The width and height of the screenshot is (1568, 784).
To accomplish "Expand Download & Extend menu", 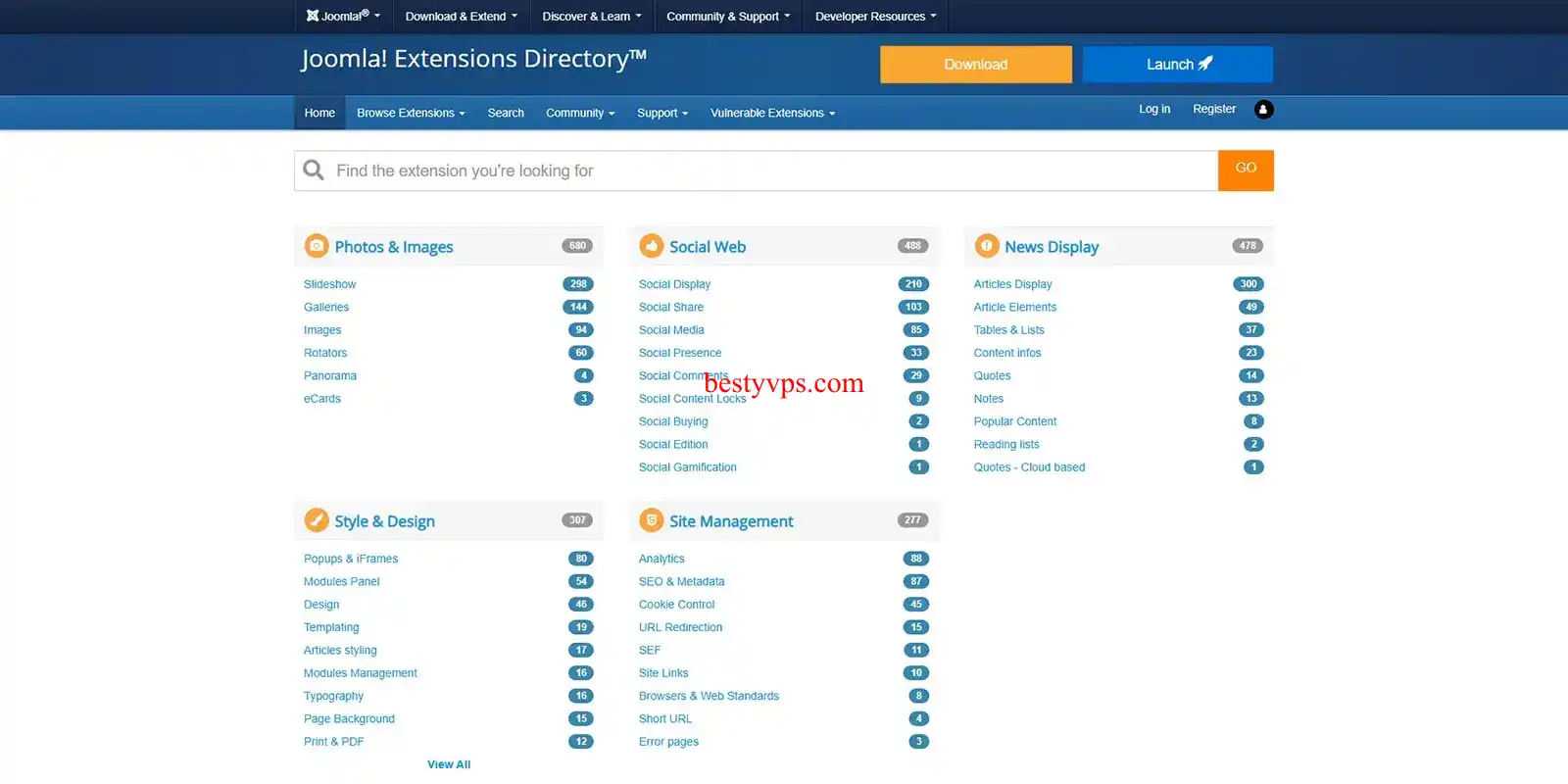I will coord(462,16).
